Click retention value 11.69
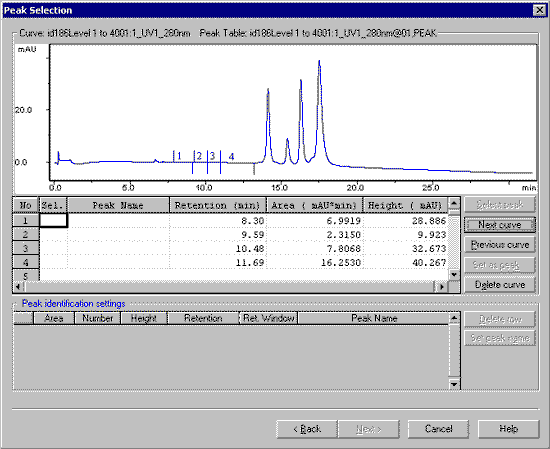 [250, 263]
